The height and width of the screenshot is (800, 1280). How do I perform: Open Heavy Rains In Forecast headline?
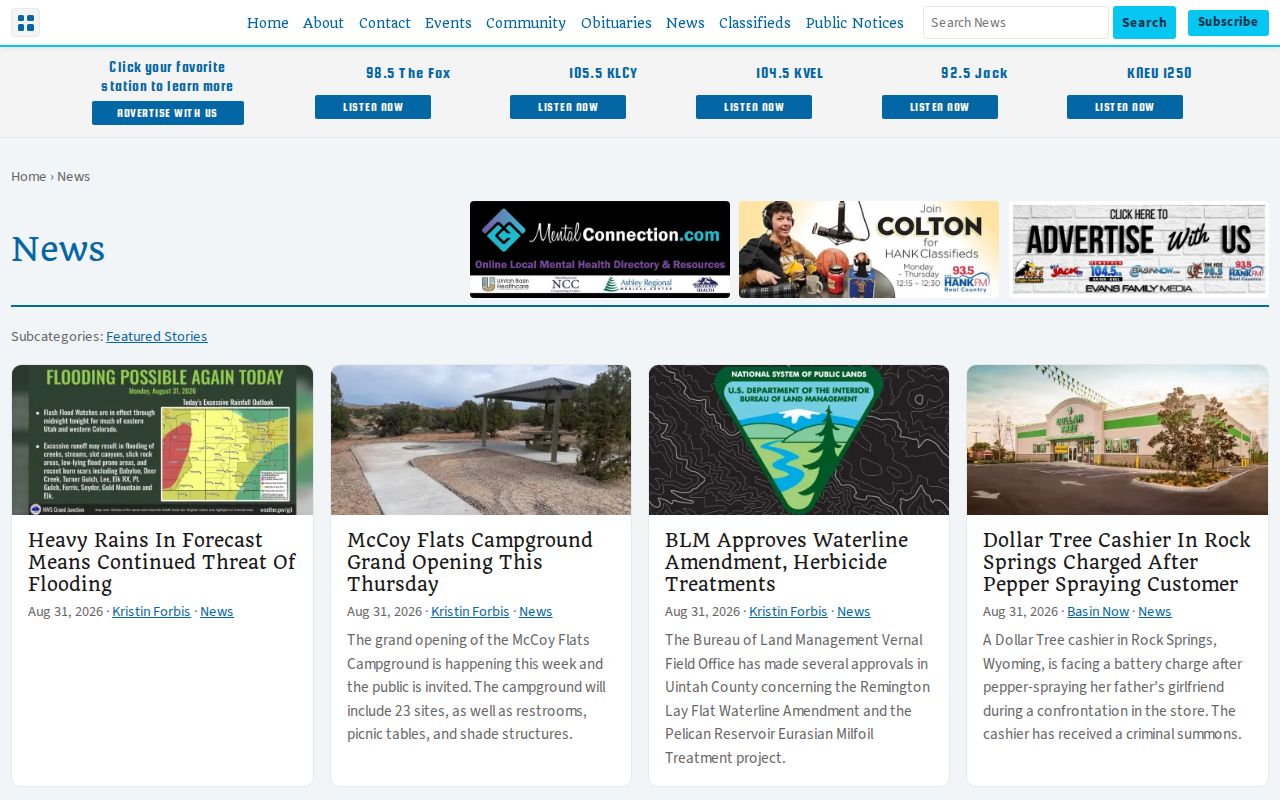tap(162, 562)
